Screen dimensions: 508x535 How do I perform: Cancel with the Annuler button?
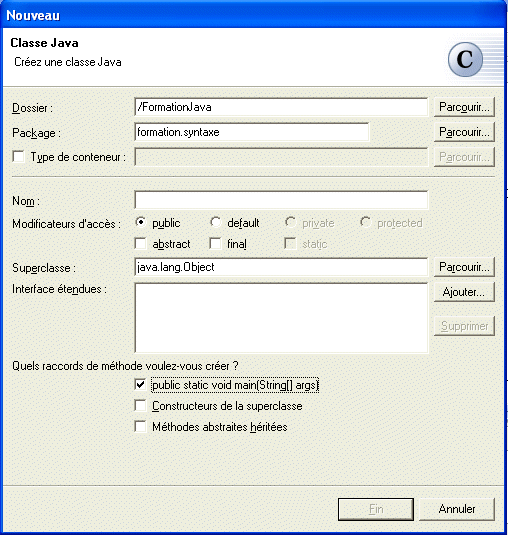[457, 509]
